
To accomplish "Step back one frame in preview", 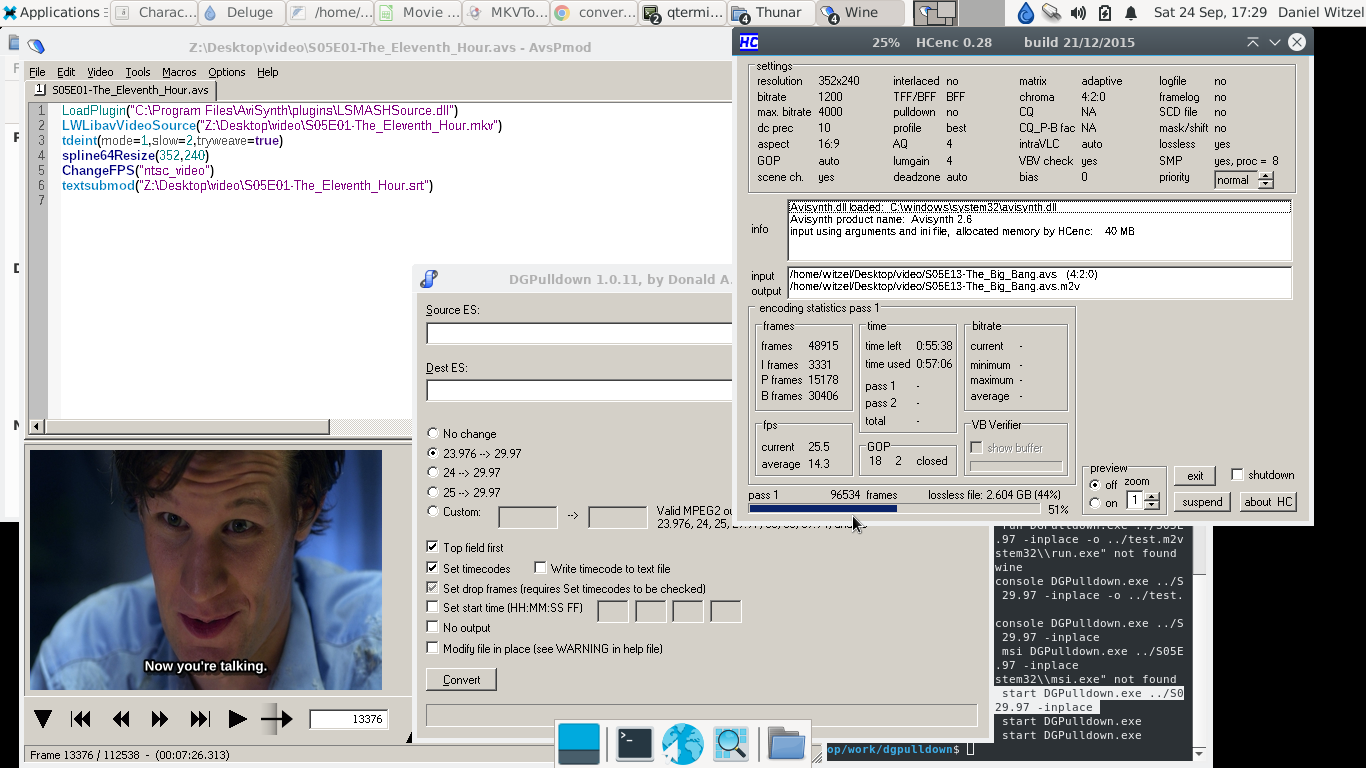I will pyautogui.click(x=121, y=719).
